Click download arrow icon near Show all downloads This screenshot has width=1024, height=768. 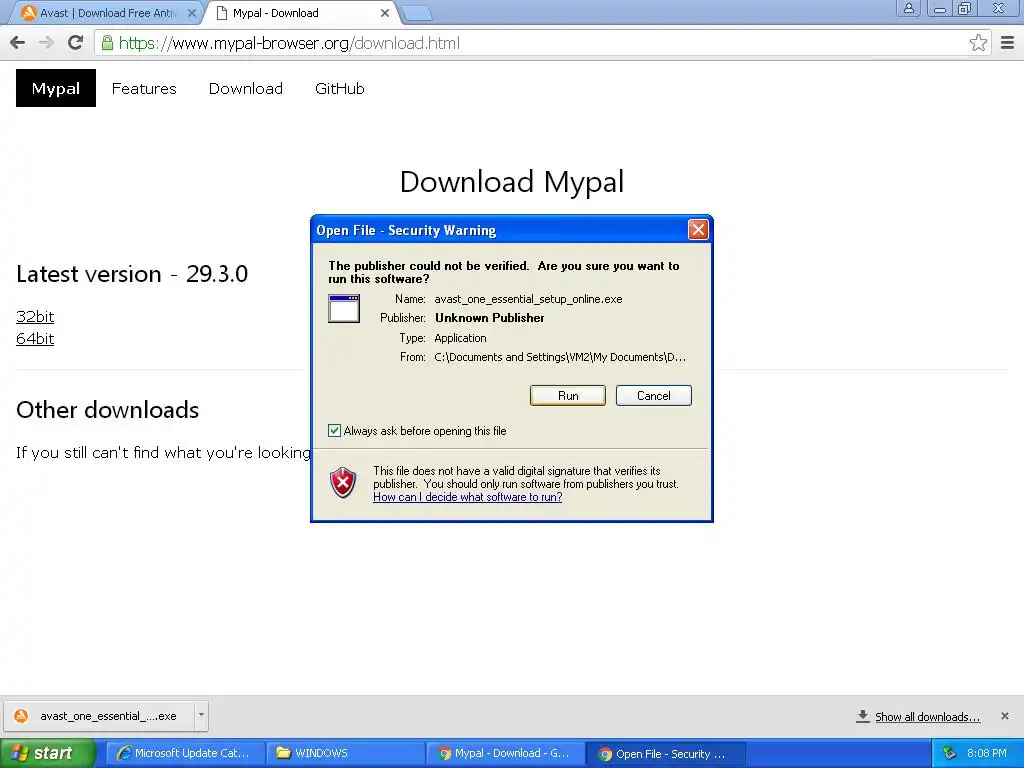click(x=863, y=716)
